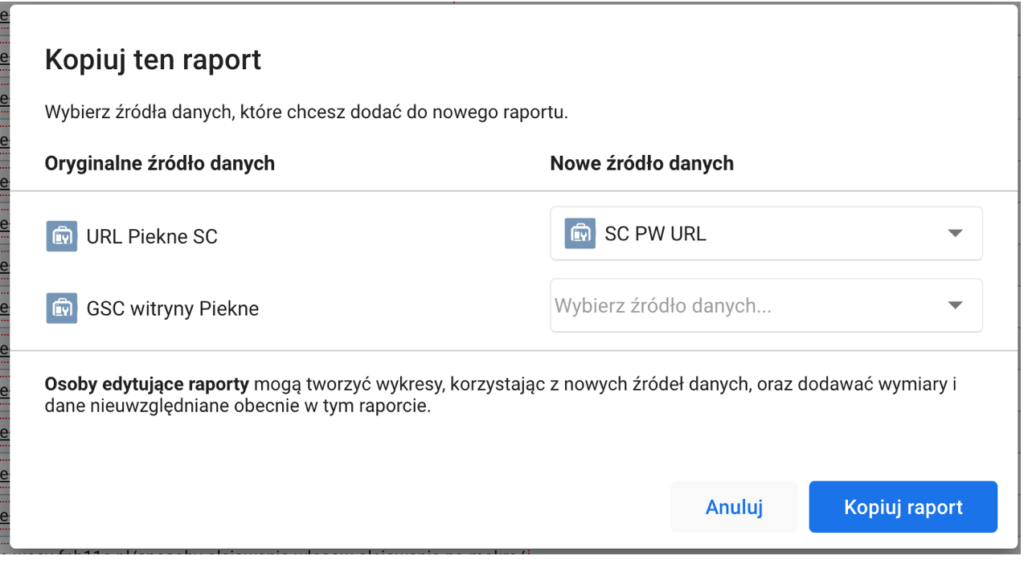Click the icon next to GSC witryny Piekne
The image size is (1024, 564).
point(62,308)
